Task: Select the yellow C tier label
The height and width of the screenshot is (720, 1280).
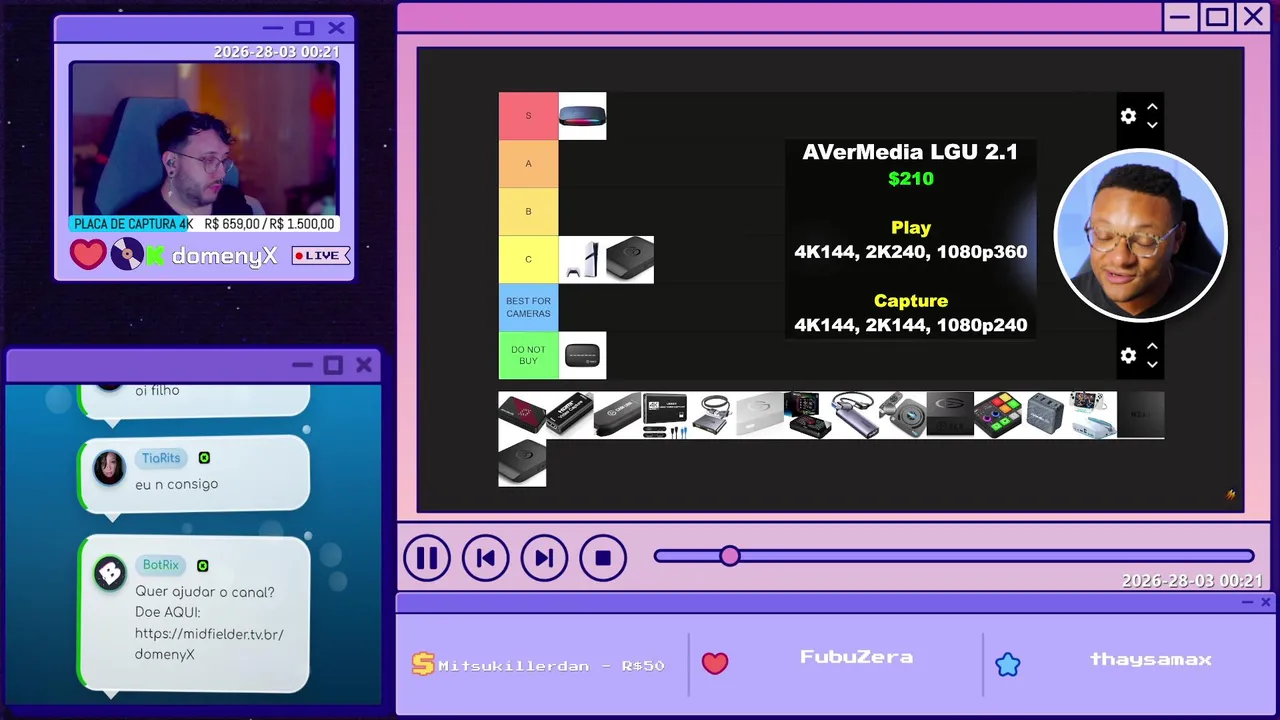Action: pyautogui.click(x=528, y=260)
